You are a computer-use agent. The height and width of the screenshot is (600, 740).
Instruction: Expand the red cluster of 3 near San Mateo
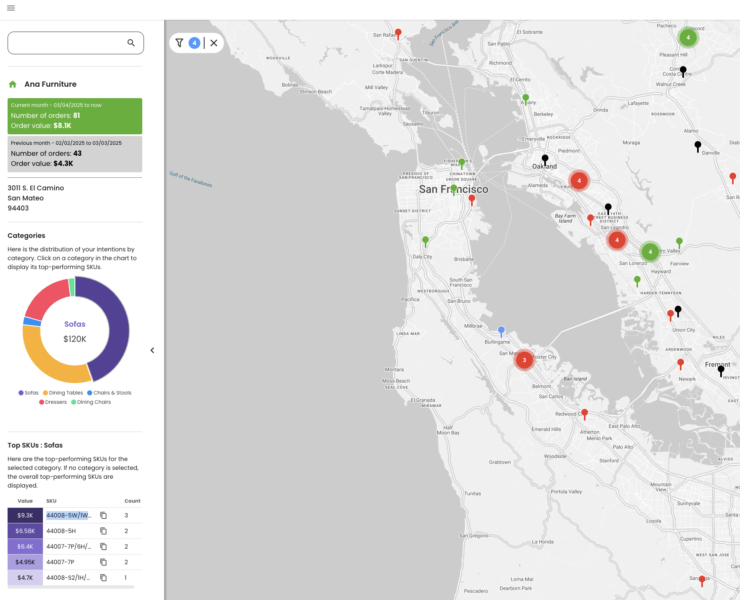click(524, 360)
